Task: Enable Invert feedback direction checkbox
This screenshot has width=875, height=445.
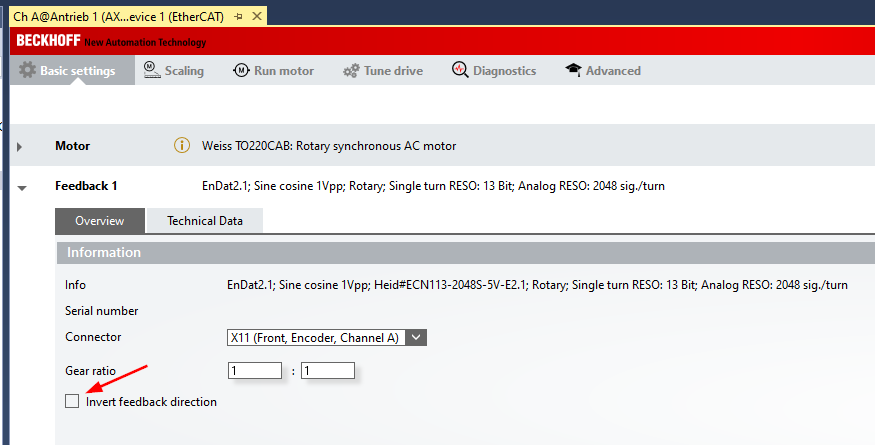Action: pyautogui.click(x=72, y=401)
